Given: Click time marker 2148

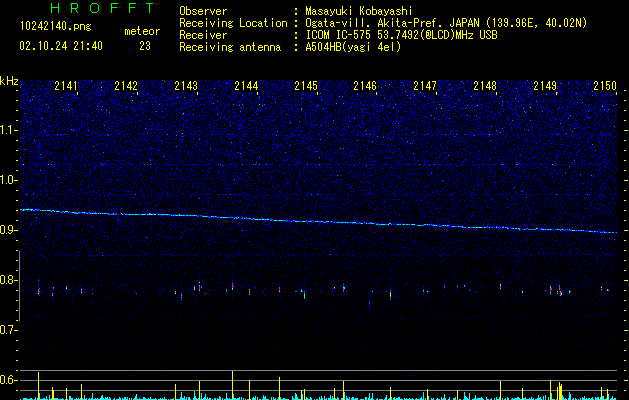Looking at the screenshot, I should click(485, 86).
